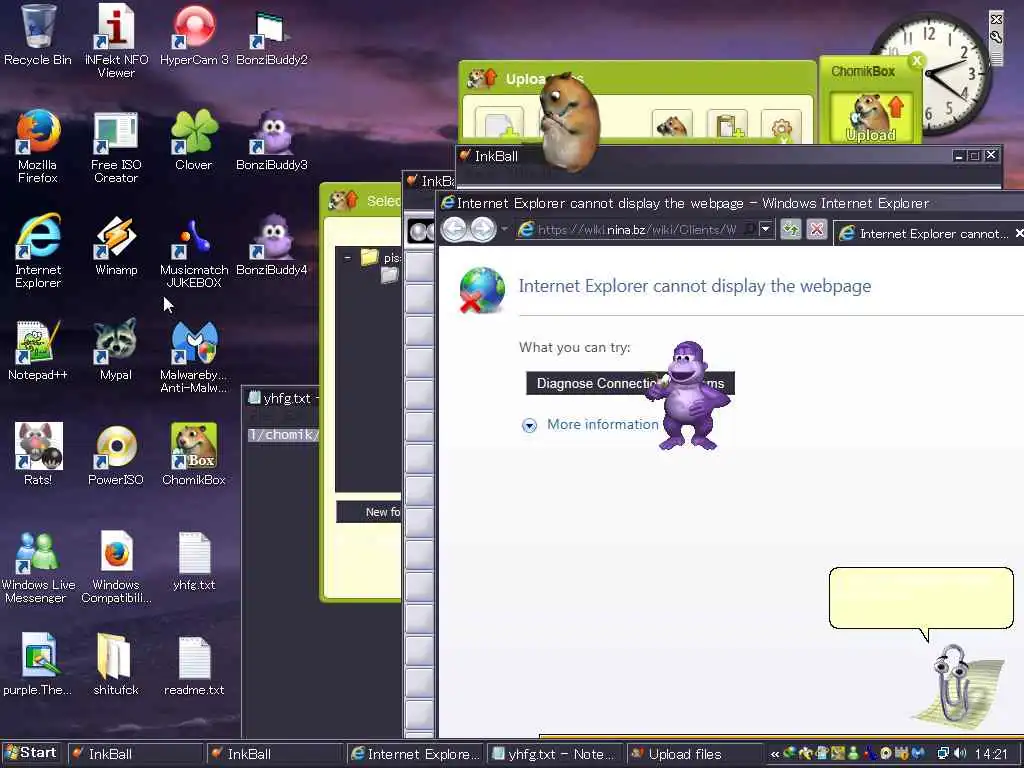1024x768 pixels.
Task: Collapse the 'pis' folder tree node
Action: pos(347,258)
